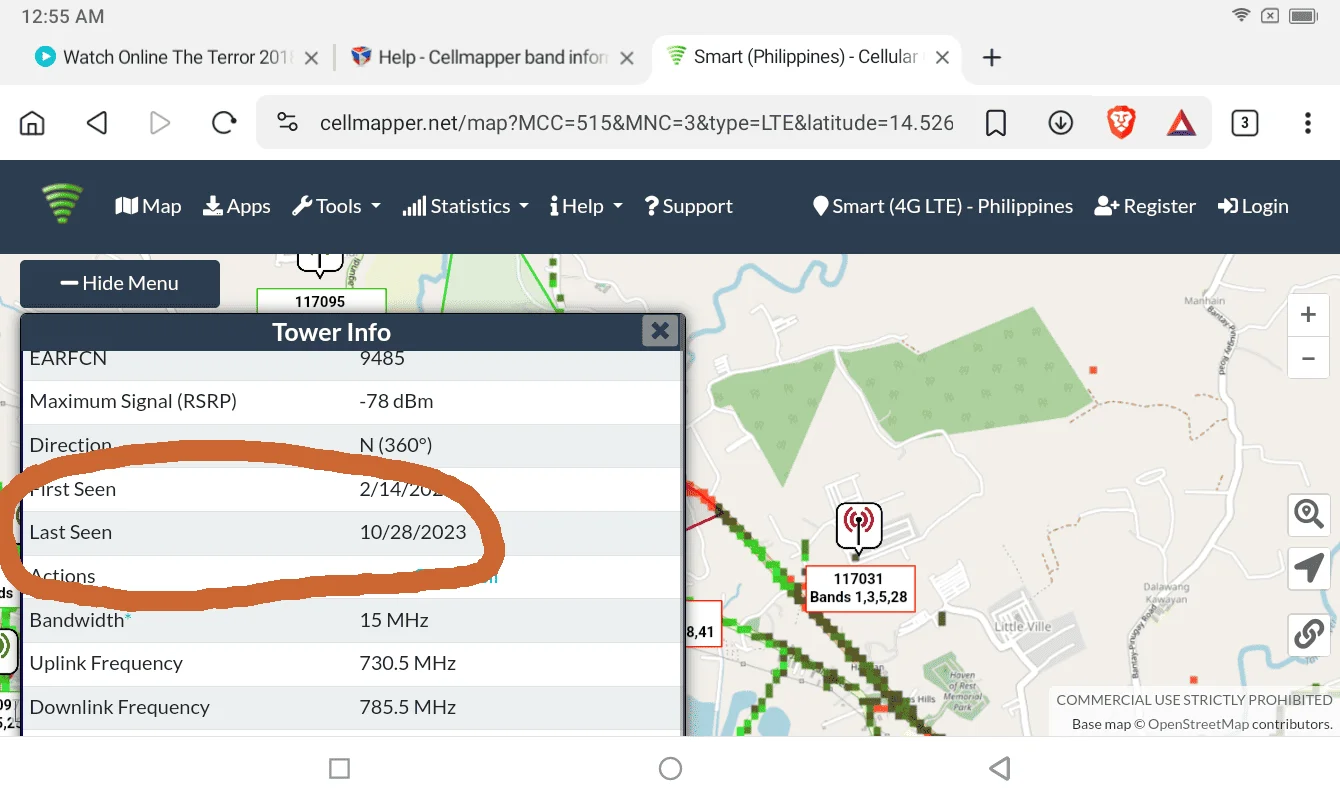
Task: Open the Login page
Action: pos(1253,206)
